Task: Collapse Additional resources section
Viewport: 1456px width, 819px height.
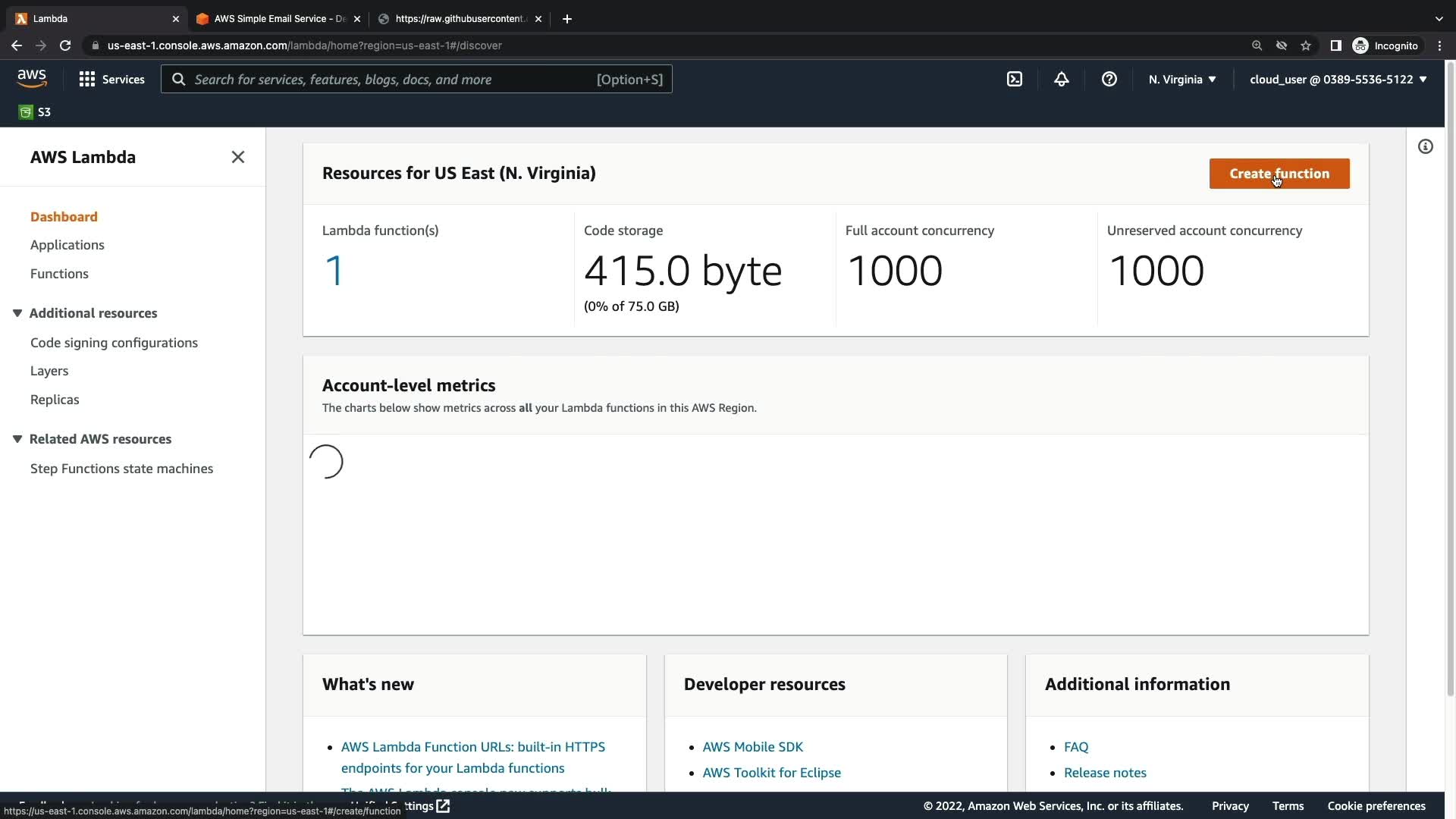Action: 17,313
